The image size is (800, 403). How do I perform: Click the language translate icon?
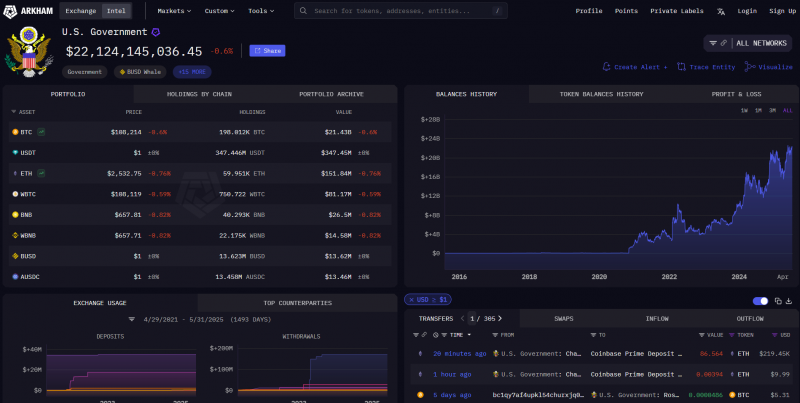click(721, 11)
